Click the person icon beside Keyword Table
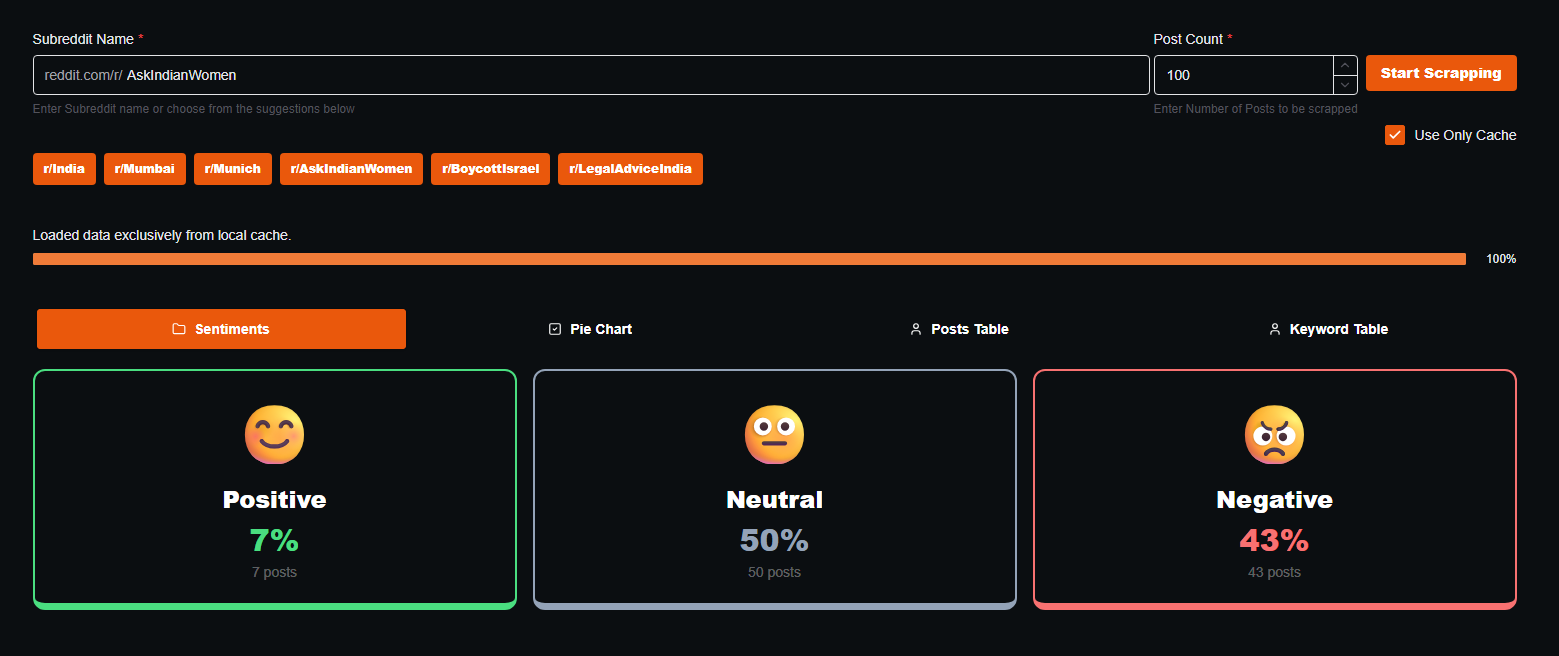Screen dimensions: 1559x656 point(1274,329)
